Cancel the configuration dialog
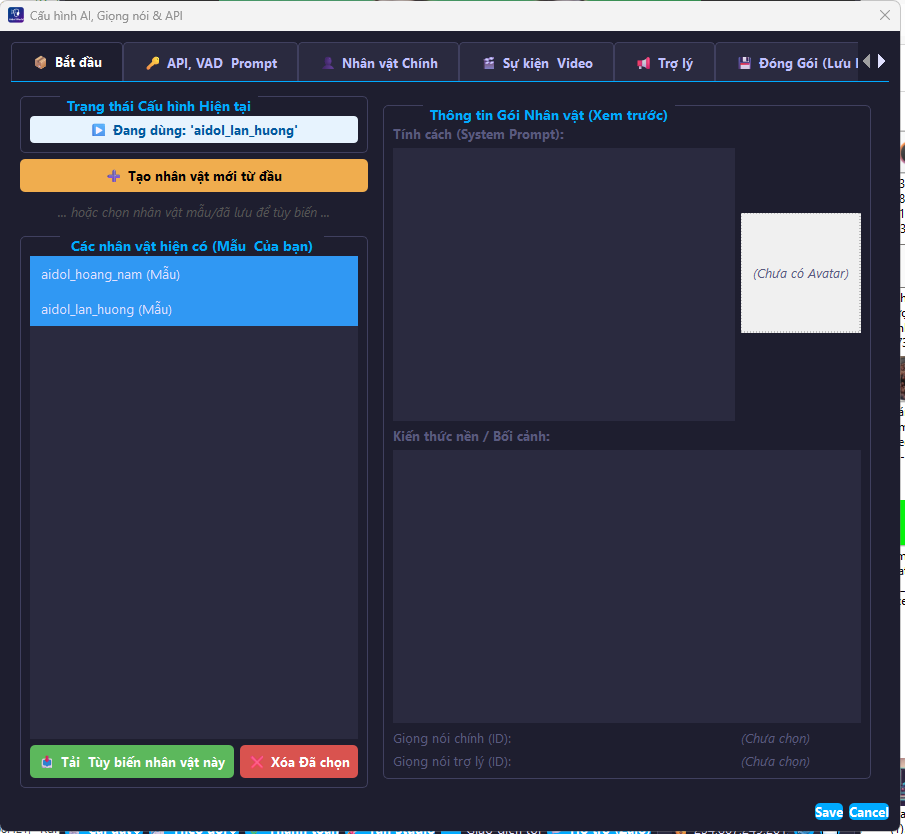This screenshot has height=834, width=905. click(868, 812)
